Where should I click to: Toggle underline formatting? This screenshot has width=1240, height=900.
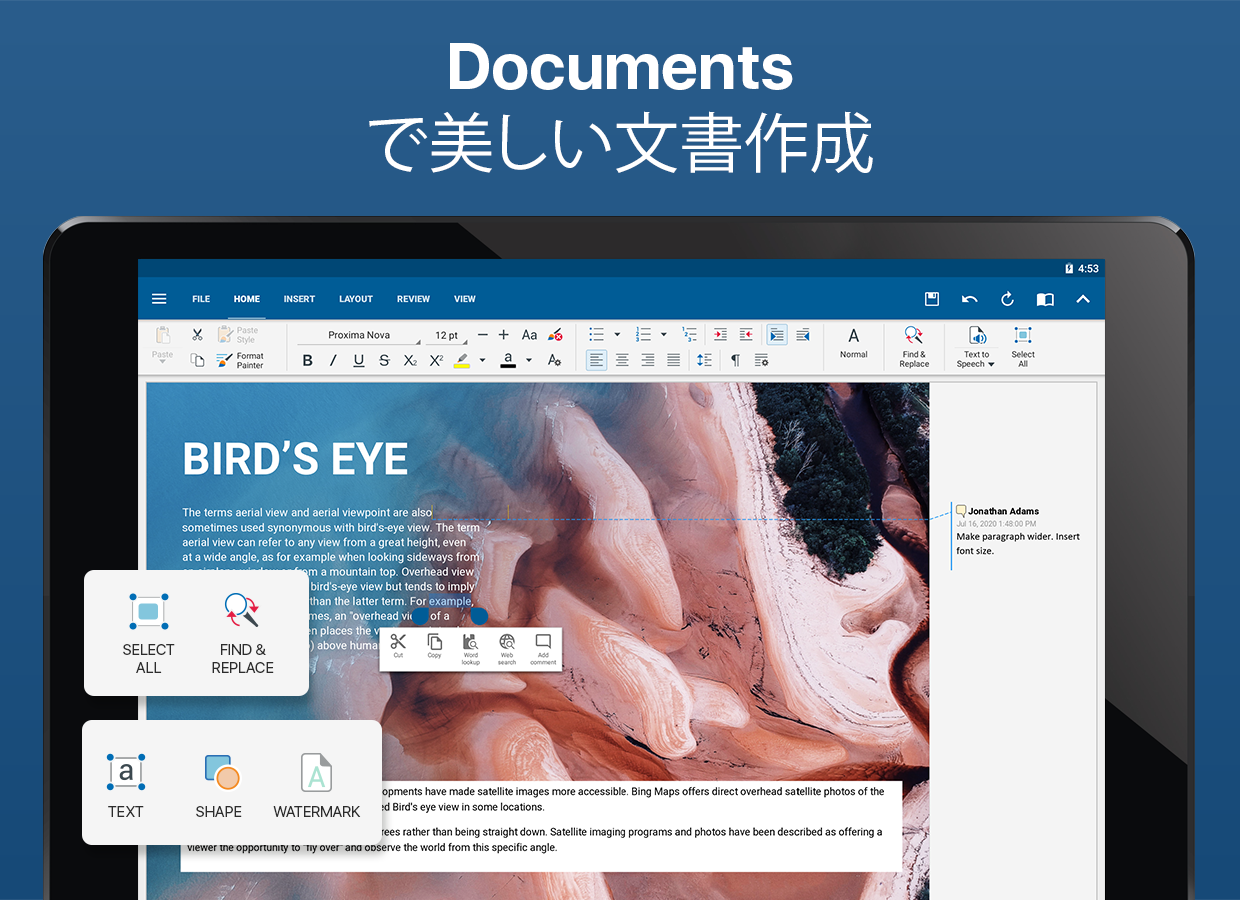pyautogui.click(x=359, y=360)
